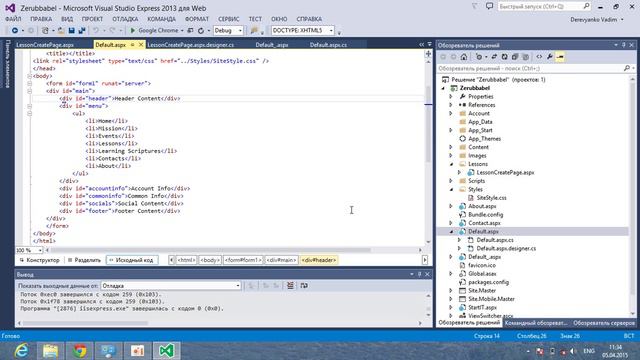Open Internet Explorer from the taskbar
Viewport: 640px width, 360px height.
[x=21, y=351]
